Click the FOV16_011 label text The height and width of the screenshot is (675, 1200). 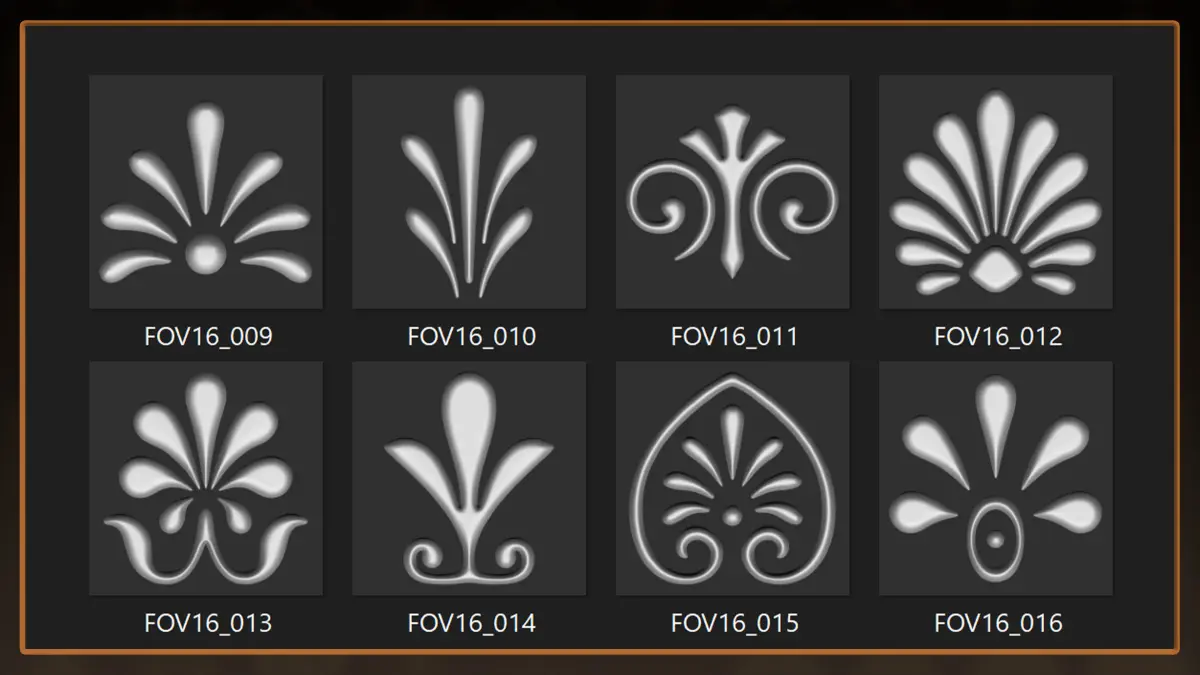point(735,337)
